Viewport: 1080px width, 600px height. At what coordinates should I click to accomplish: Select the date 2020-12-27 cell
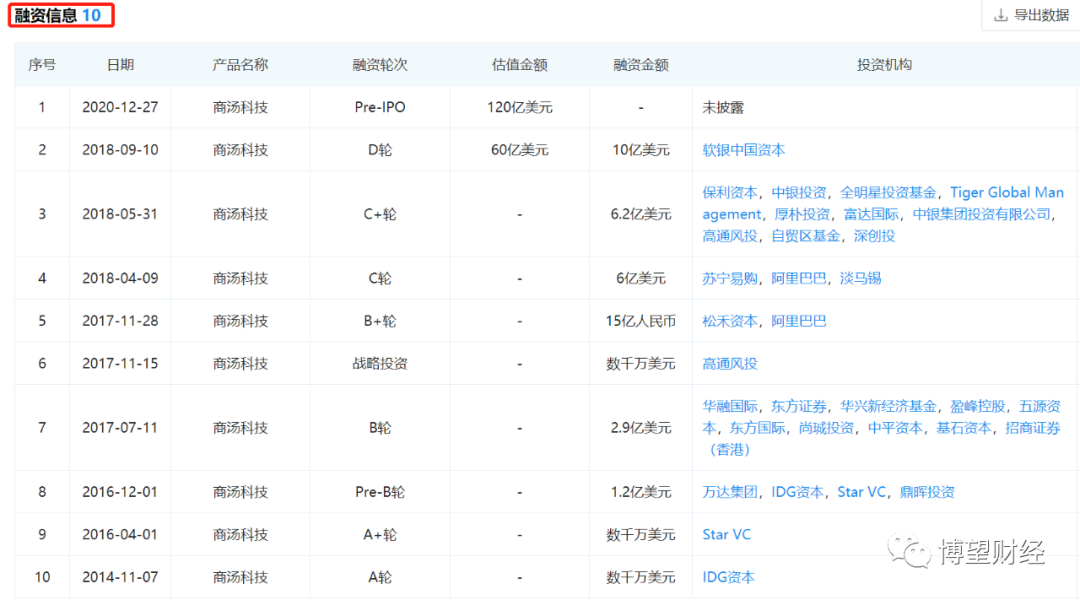[120, 107]
